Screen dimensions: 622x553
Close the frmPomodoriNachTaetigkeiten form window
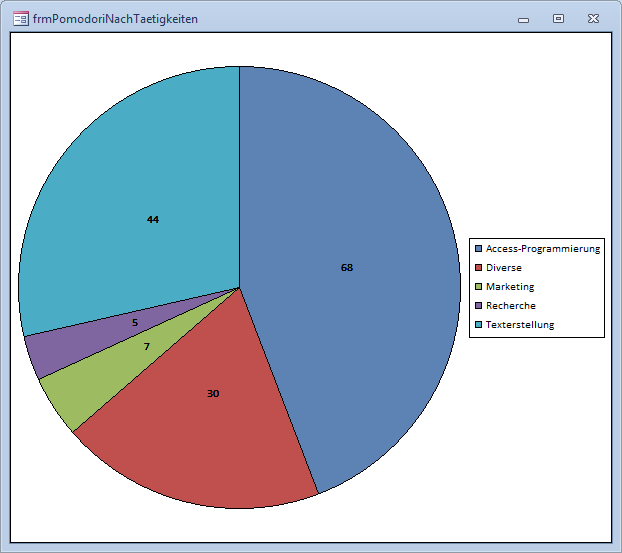pos(593,18)
